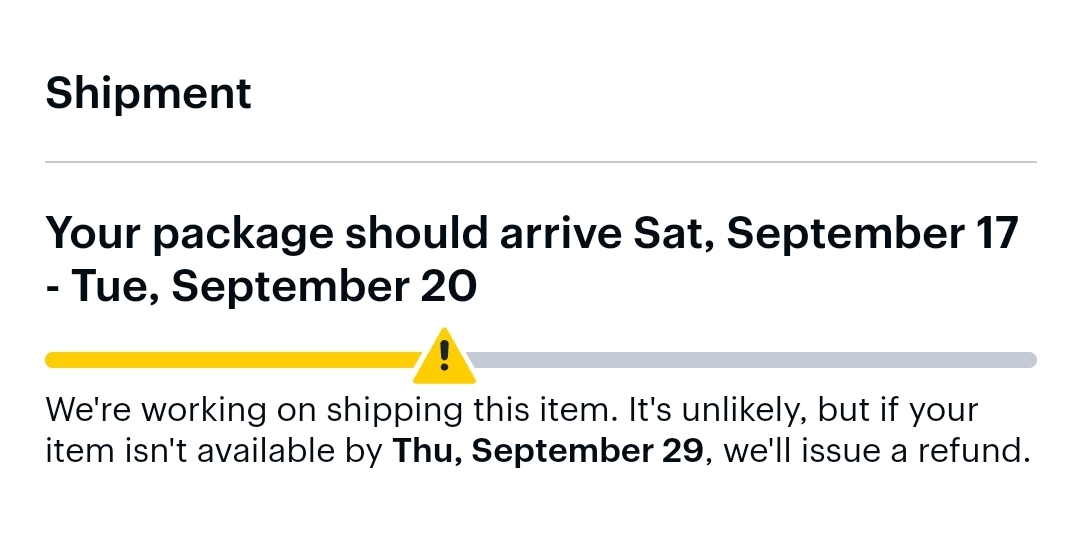Click the rounded left start of progress bar
Image resolution: width=1079 pixels, height=546 pixels.
click(x=52, y=360)
